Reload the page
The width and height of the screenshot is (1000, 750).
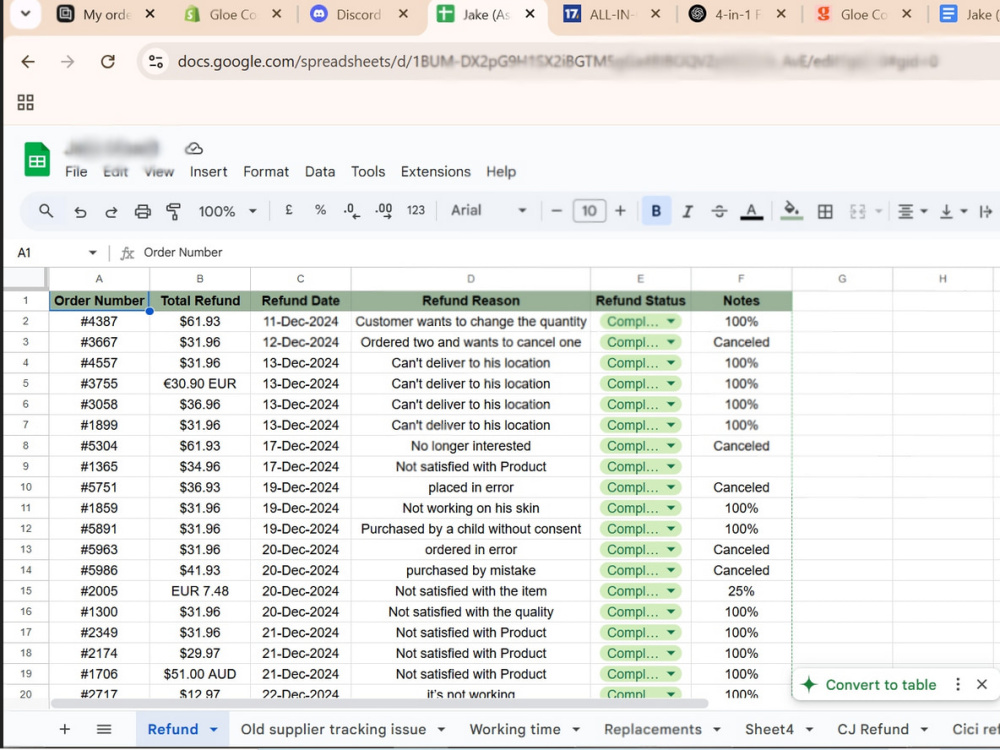pyautogui.click(x=108, y=61)
